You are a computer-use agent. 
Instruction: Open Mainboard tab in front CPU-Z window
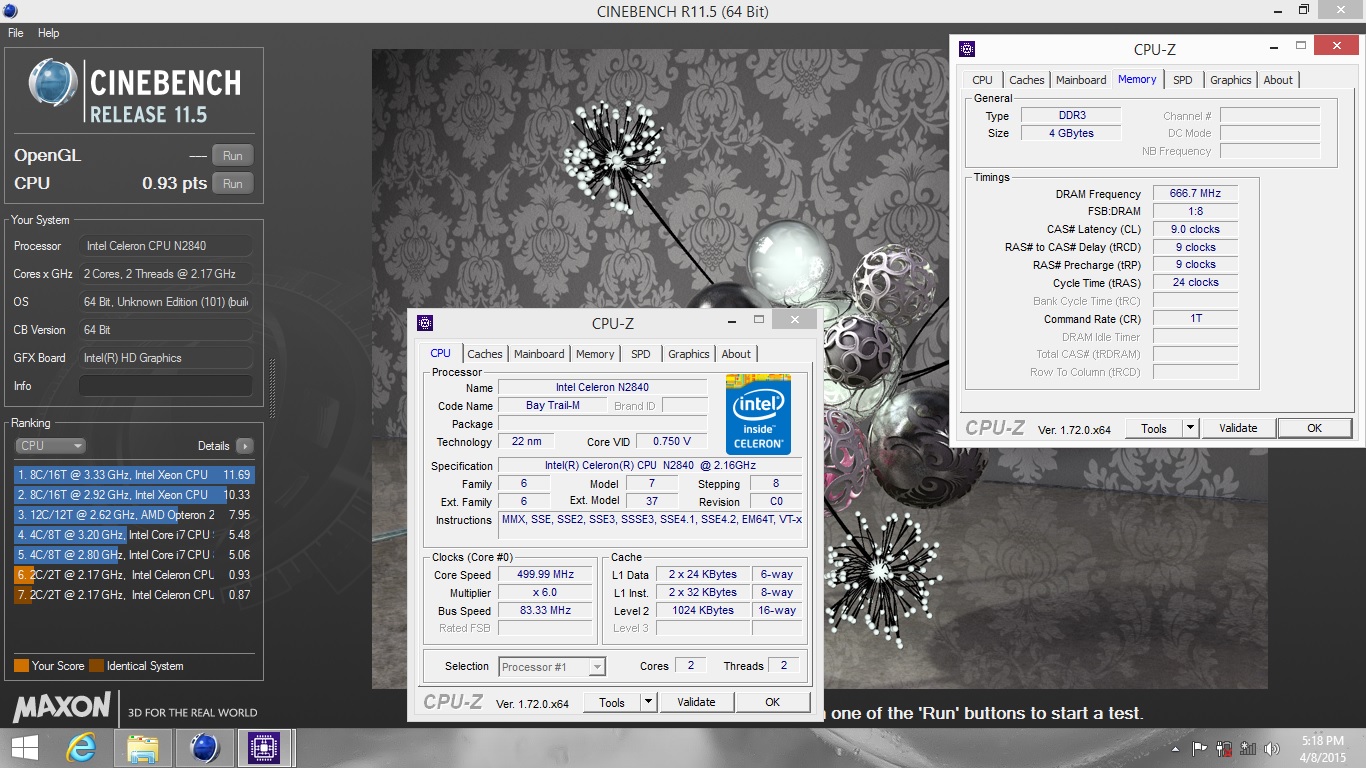coord(539,354)
